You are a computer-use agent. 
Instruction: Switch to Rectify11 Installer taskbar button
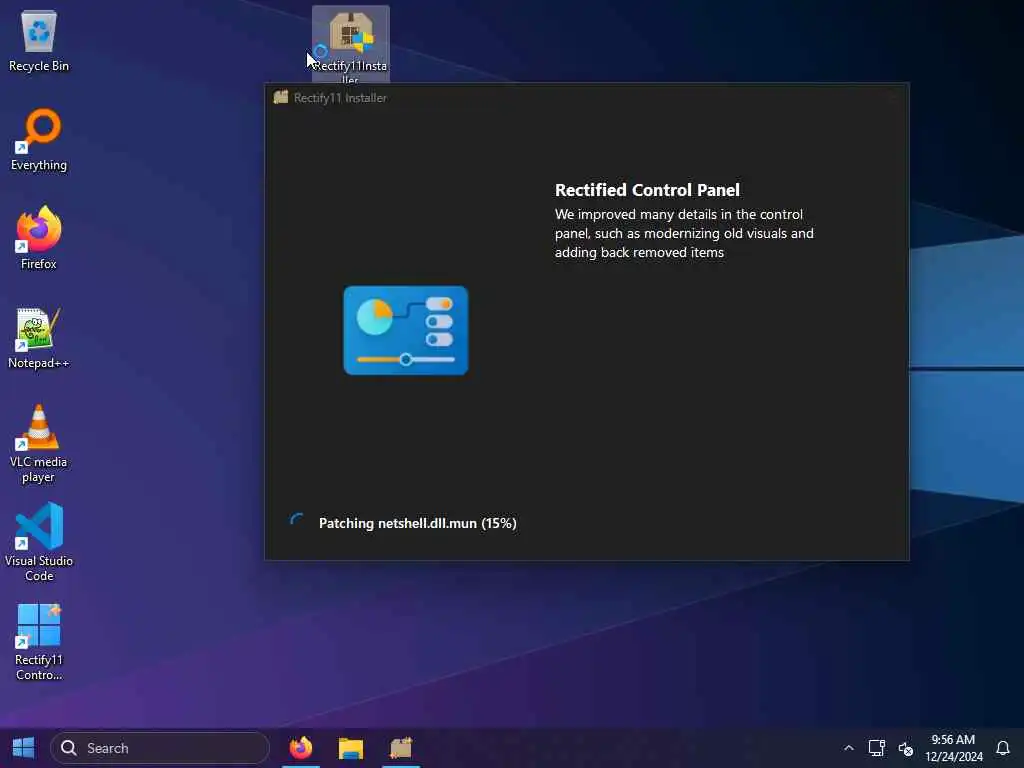pos(401,748)
